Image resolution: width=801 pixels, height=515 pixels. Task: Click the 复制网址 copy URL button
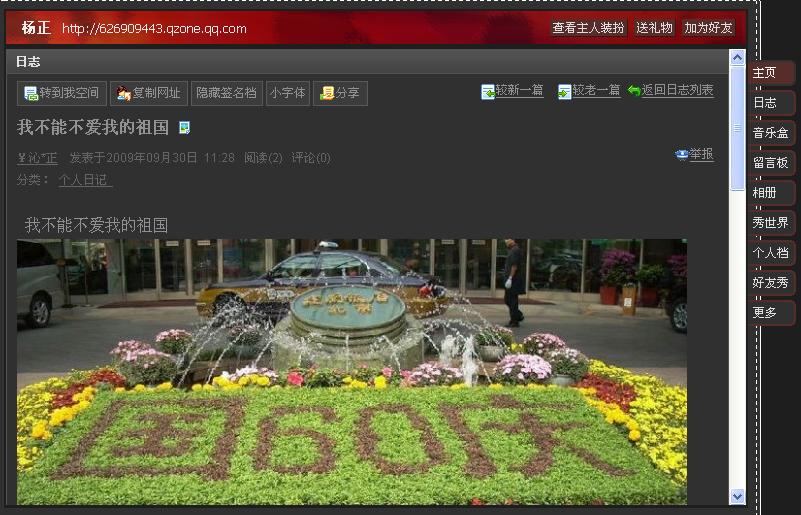[149, 93]
